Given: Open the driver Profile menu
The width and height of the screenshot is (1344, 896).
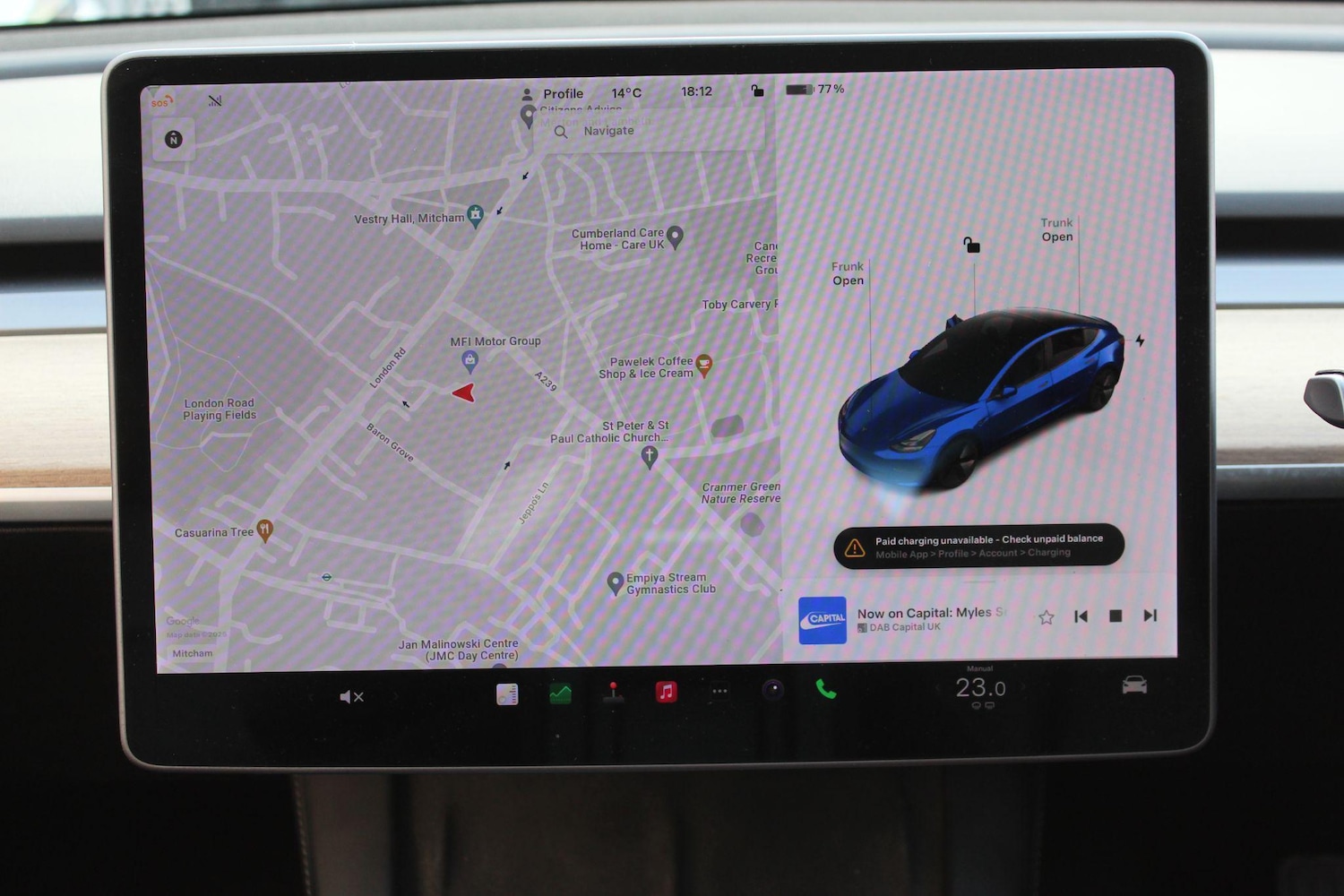Looking at the screenshot, I should pos(553,93).
